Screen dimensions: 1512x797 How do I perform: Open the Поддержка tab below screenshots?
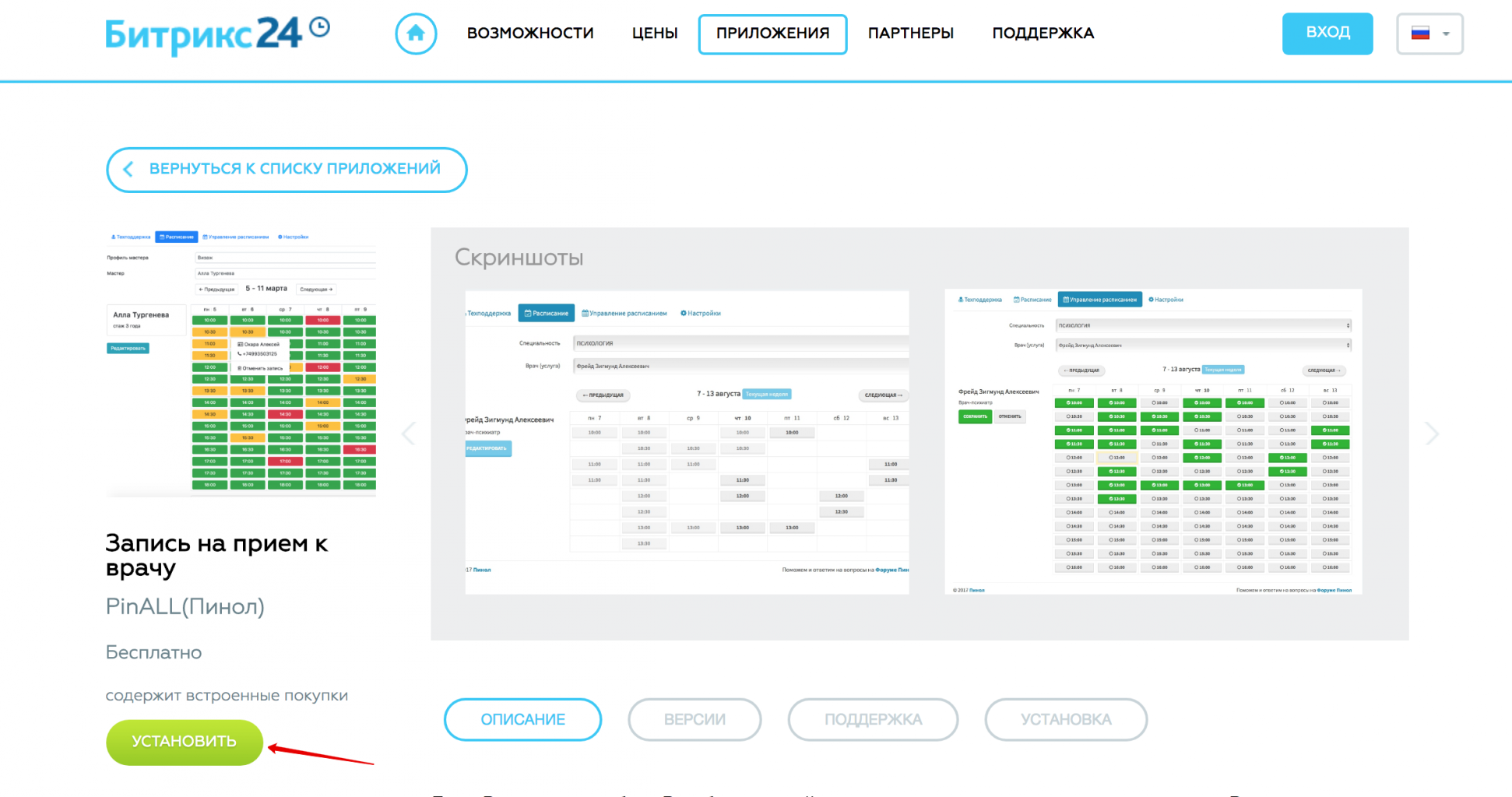coord(873,719)
